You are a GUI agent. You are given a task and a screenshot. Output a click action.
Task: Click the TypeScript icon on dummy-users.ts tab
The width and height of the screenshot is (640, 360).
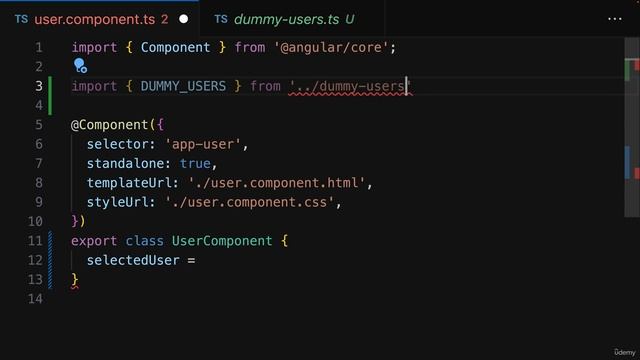tap(221, 19)
